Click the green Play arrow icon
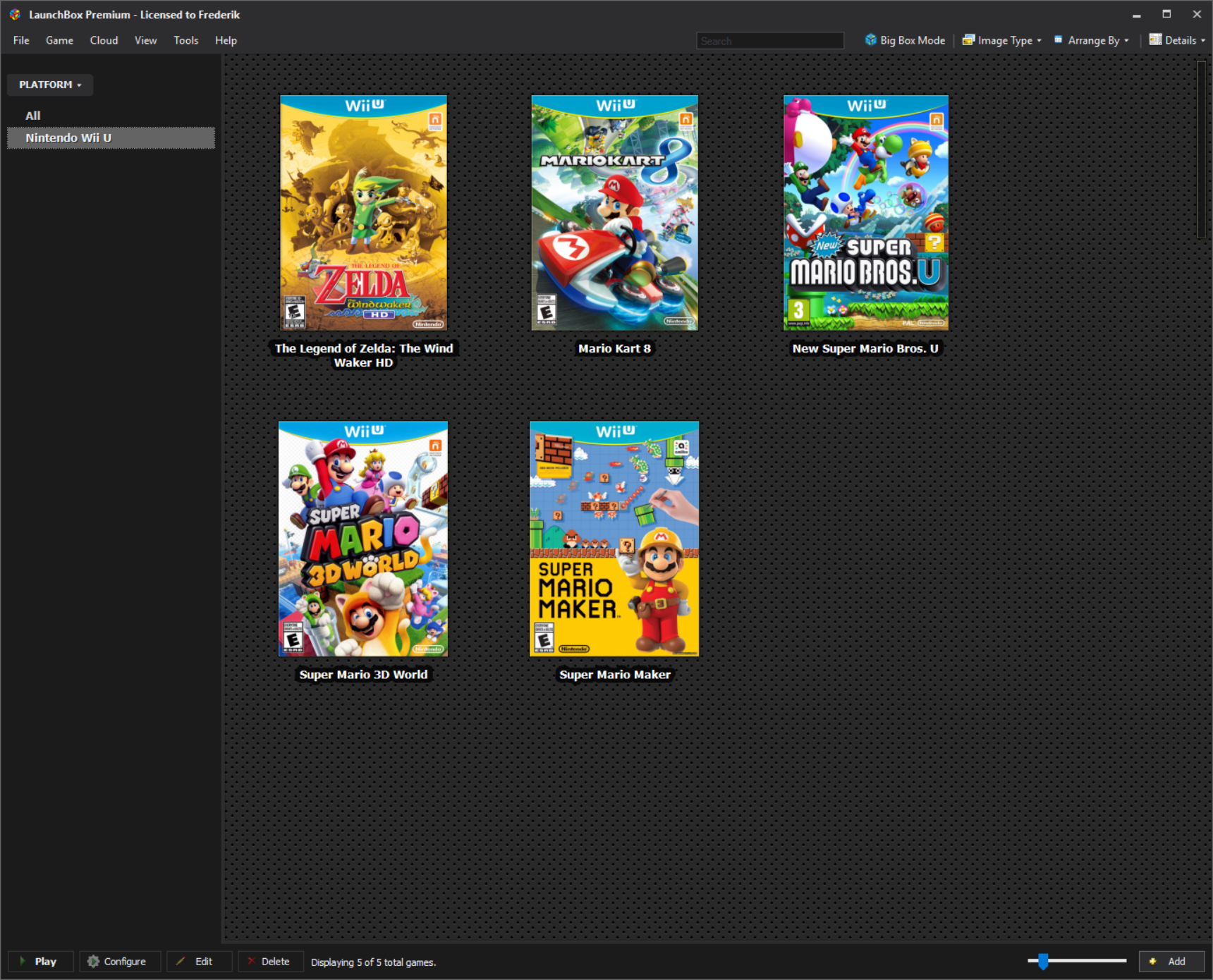Screen dimensions: 1213x980 (x=23, y=961)
